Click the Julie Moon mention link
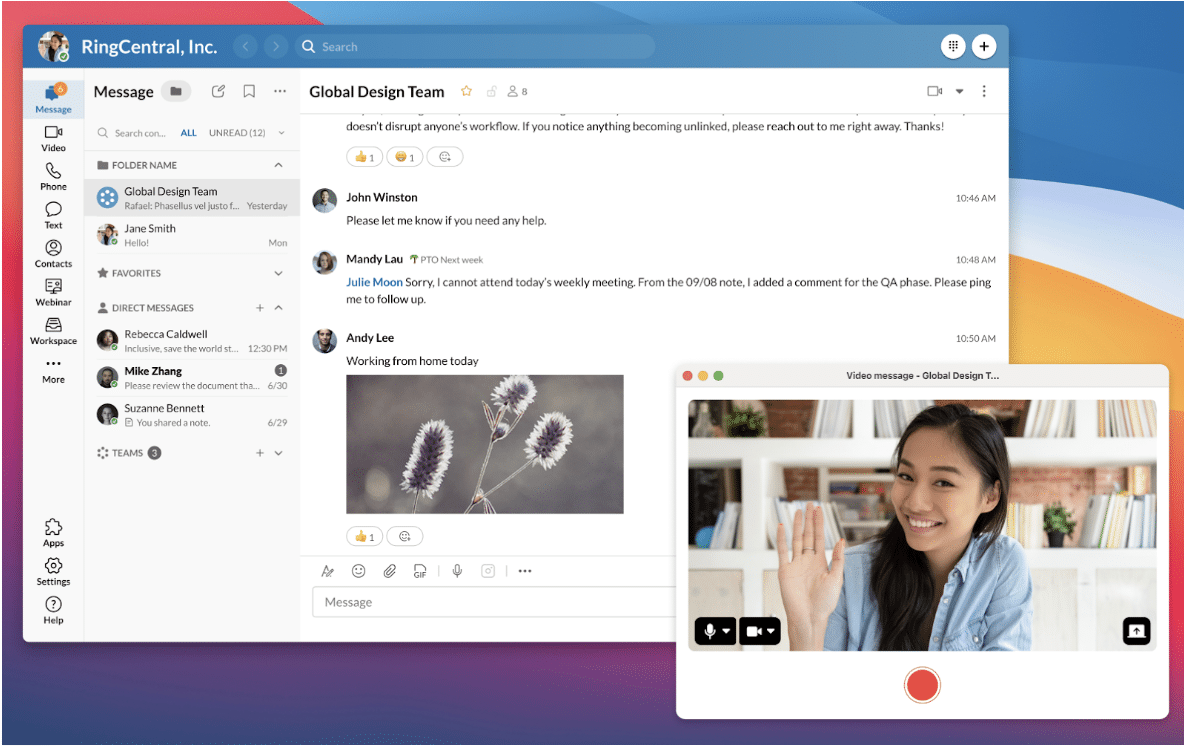 374,283
